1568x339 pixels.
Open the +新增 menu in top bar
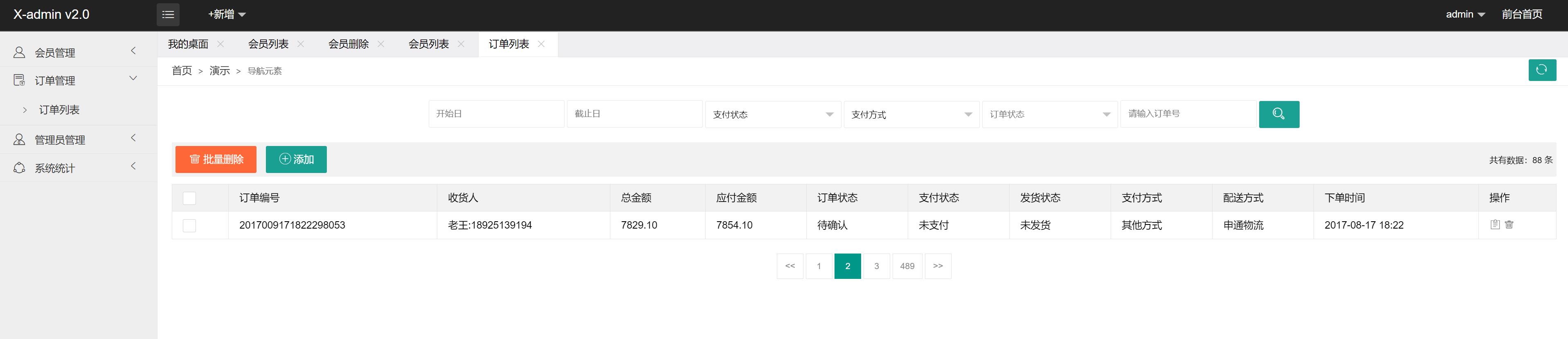tap(227, 15)
